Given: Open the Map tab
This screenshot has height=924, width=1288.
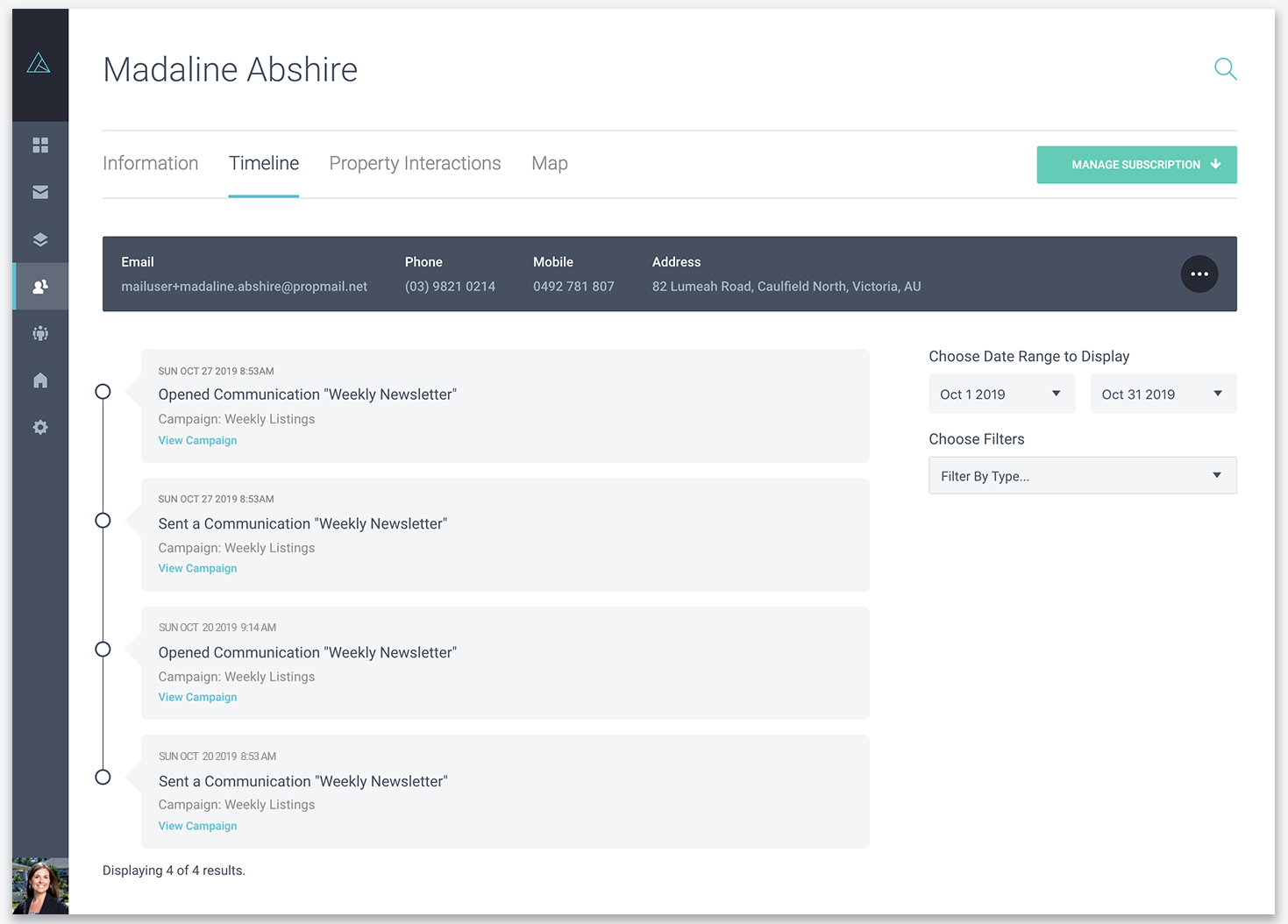Looking at the screenshot, I should pyautogui.click(x=549, y=163).
